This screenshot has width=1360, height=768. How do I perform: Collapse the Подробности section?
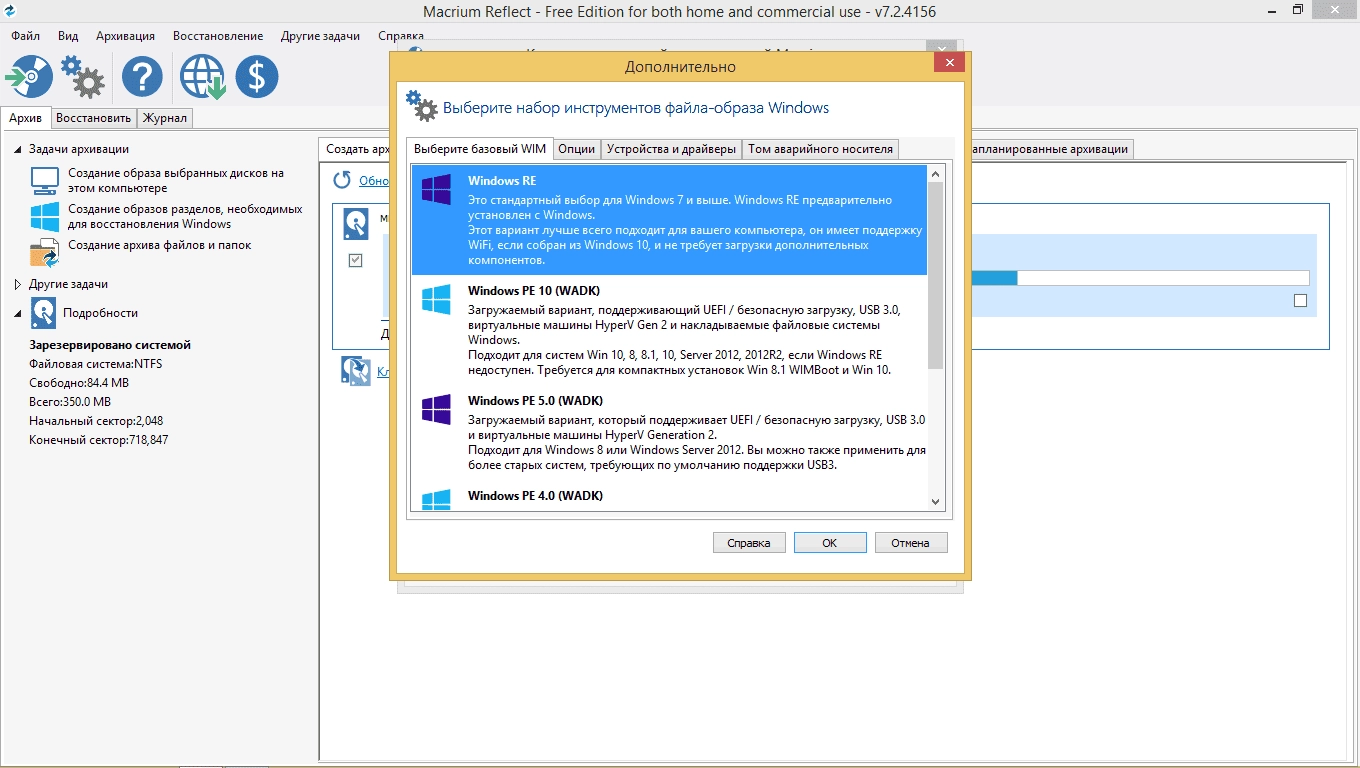(x=18, y=313)
